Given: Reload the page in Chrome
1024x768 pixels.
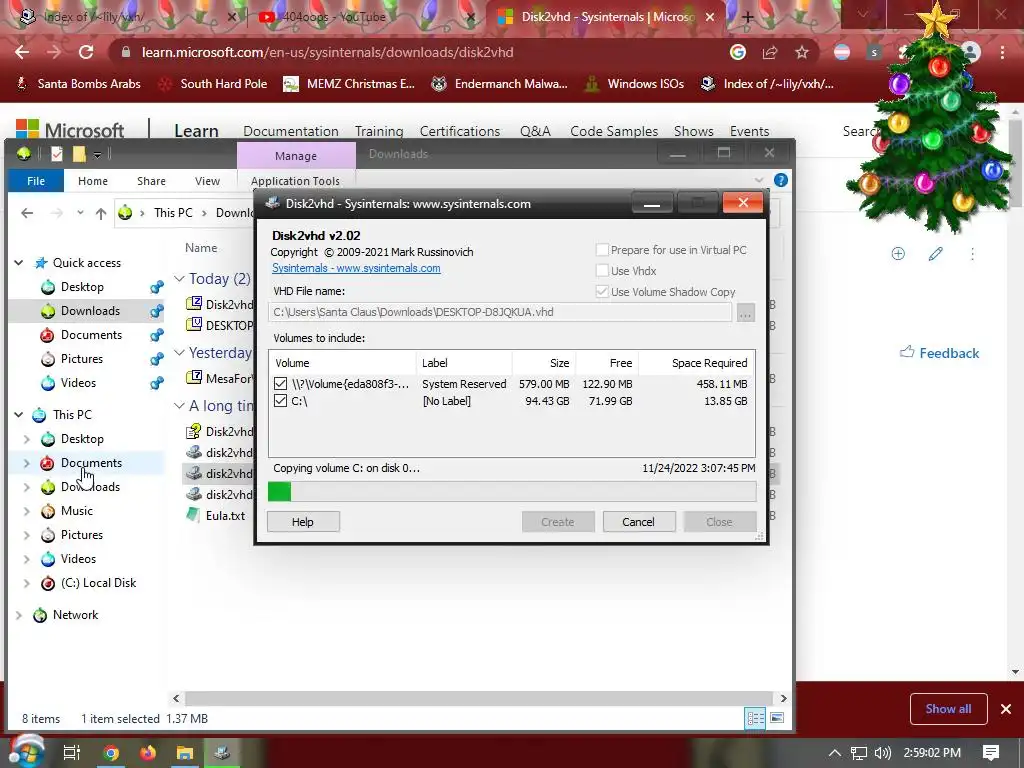Looking at the screenshot, I should pos(86,52).
